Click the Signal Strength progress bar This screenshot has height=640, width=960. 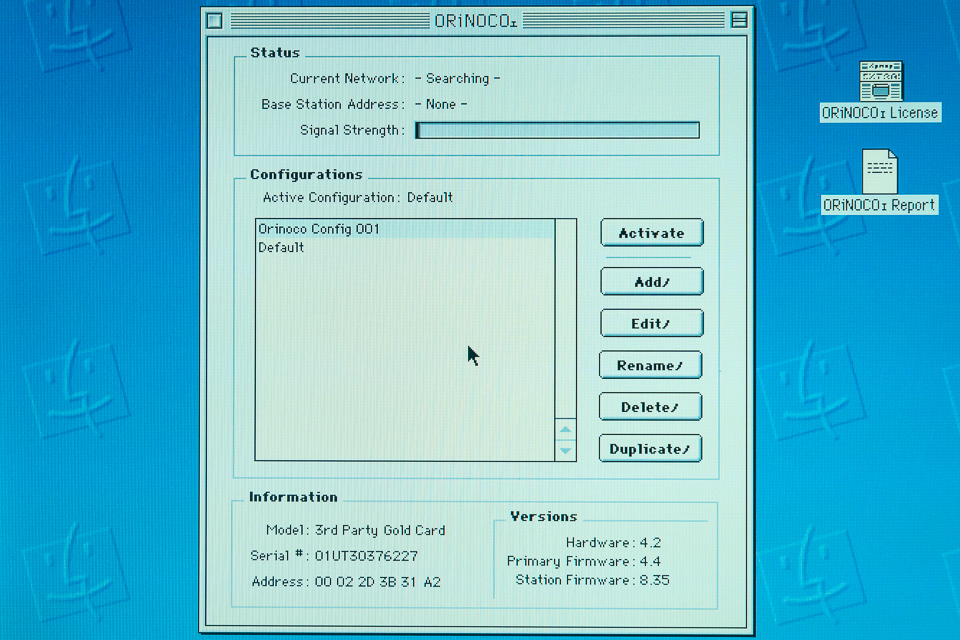[557, 130]
